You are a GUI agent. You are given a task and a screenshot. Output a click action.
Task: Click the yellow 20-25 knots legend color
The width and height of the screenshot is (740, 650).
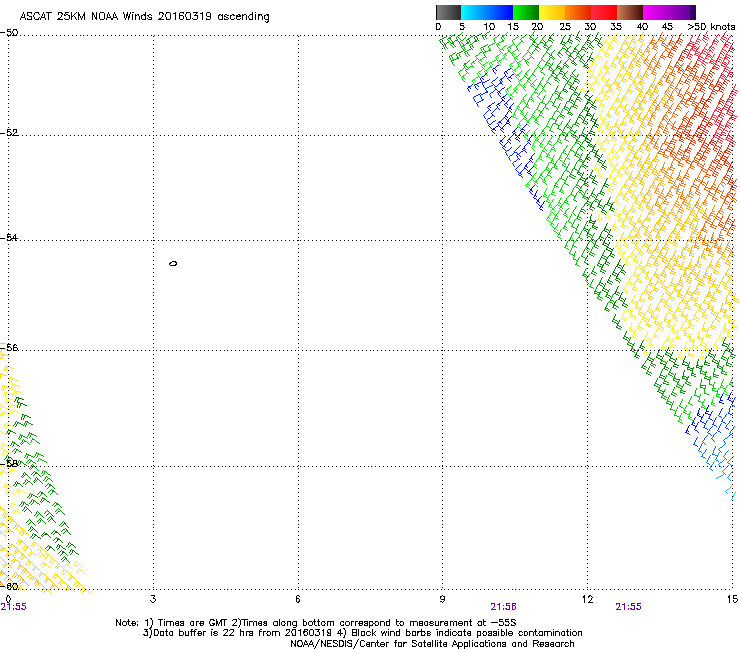[552, 12]
